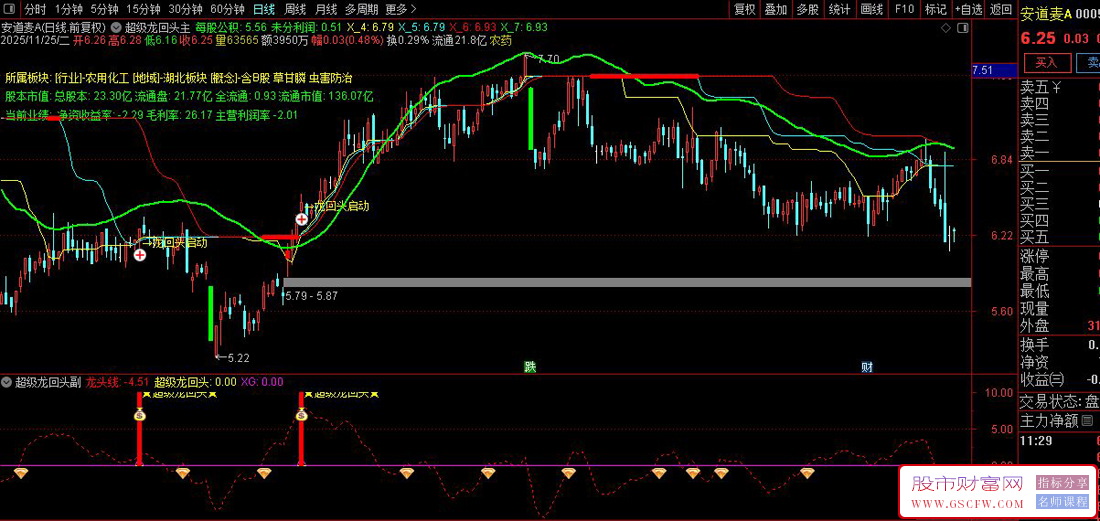
Task: Click the gray 5.79 - 5.87 gap bar
Action: [x=626, y=282]
